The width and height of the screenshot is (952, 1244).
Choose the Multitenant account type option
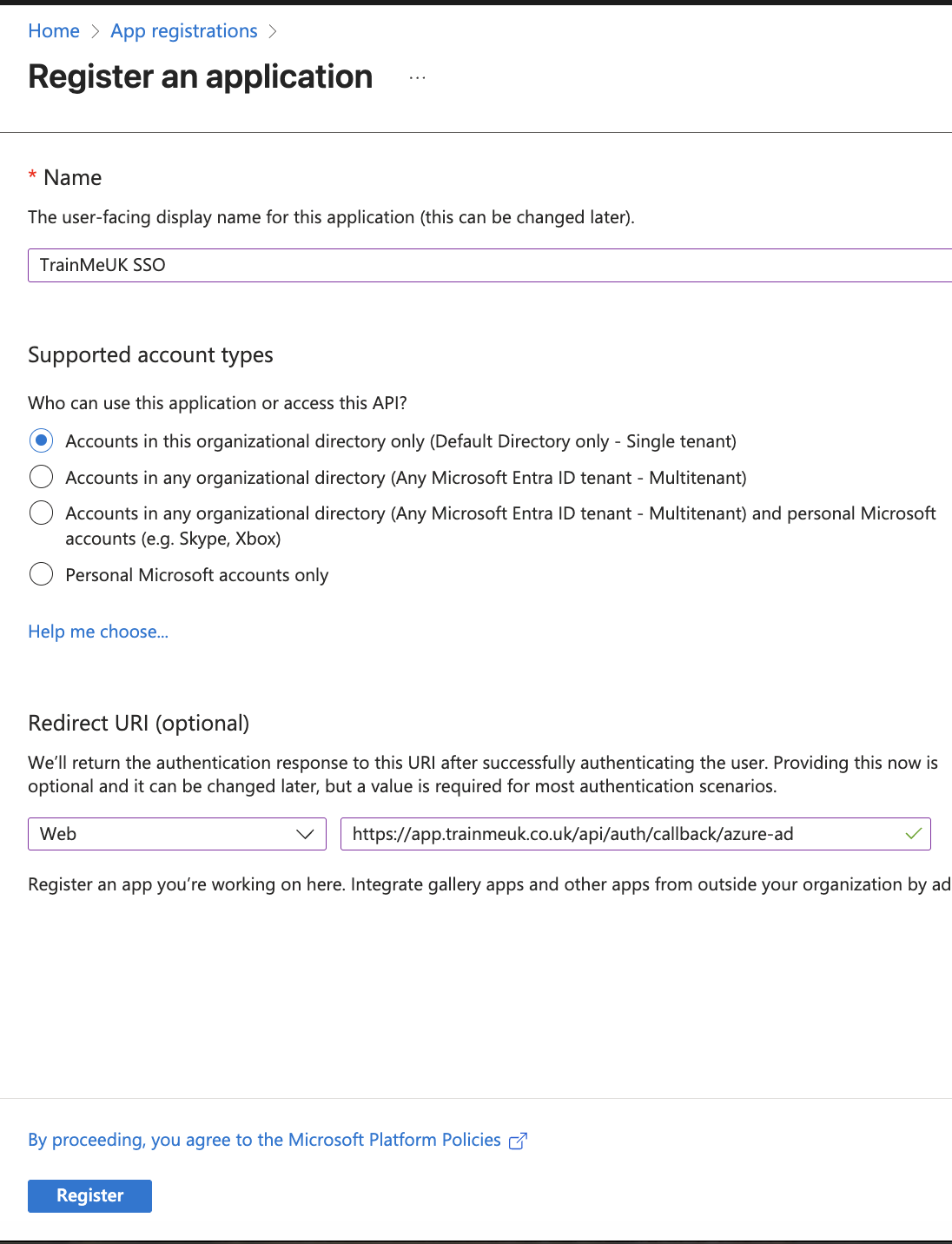[x=41, y=477]
